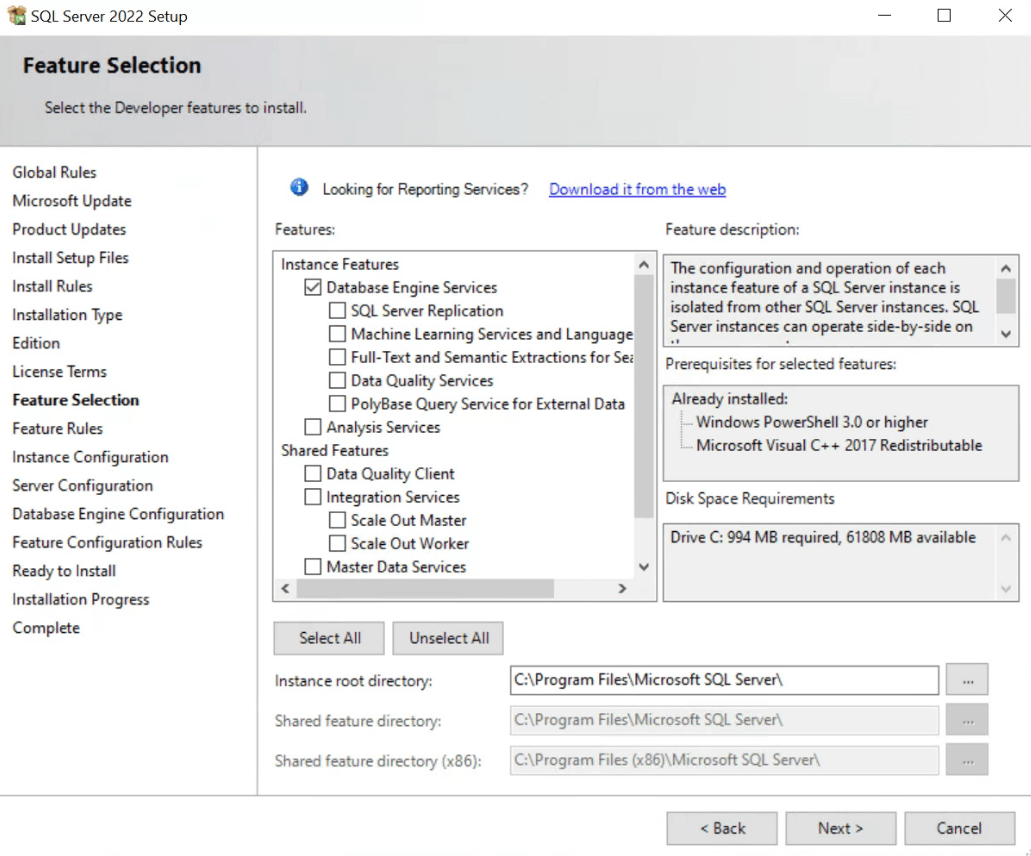Enable SQL Server Replication checkbox

337,310
